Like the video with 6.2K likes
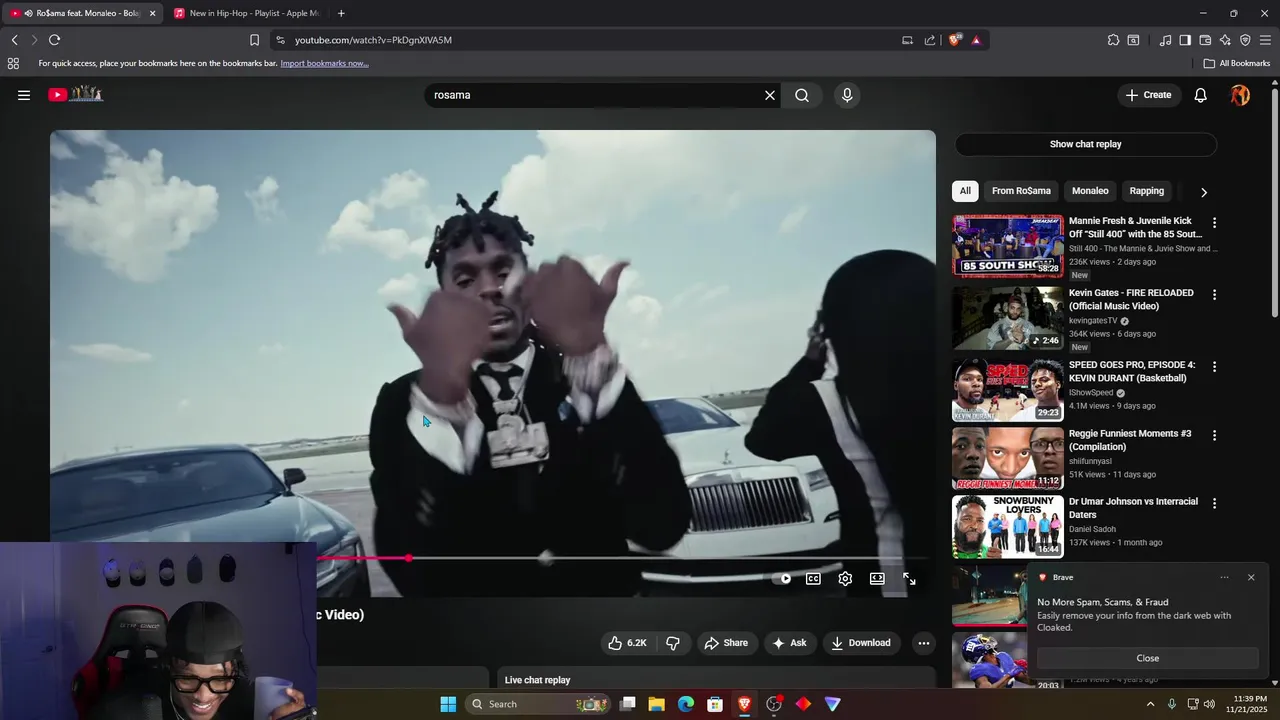The image size is (1280, 720). pos(627,643)
